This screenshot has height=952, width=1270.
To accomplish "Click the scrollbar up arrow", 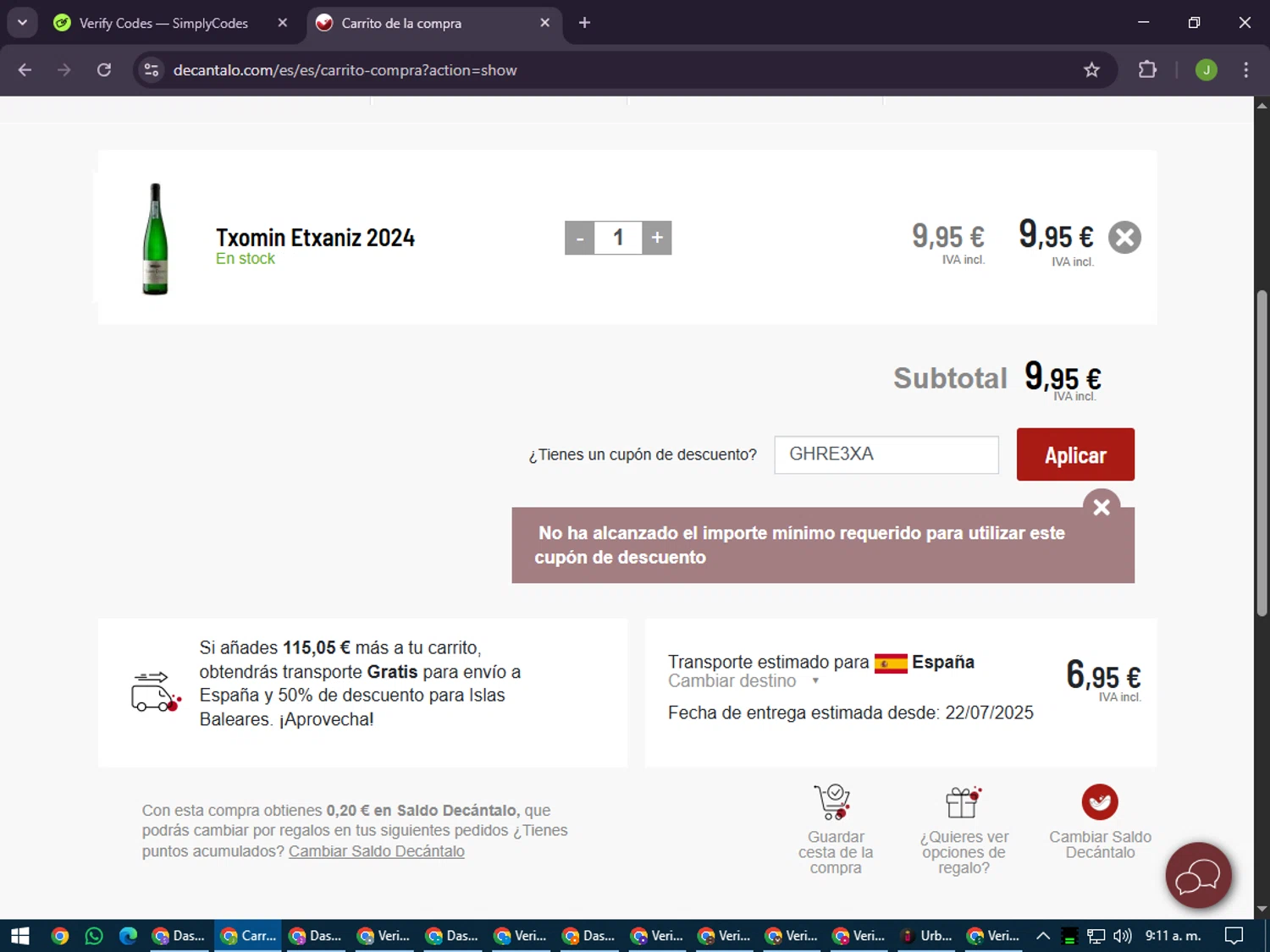I will click(x=1262, y=106).
